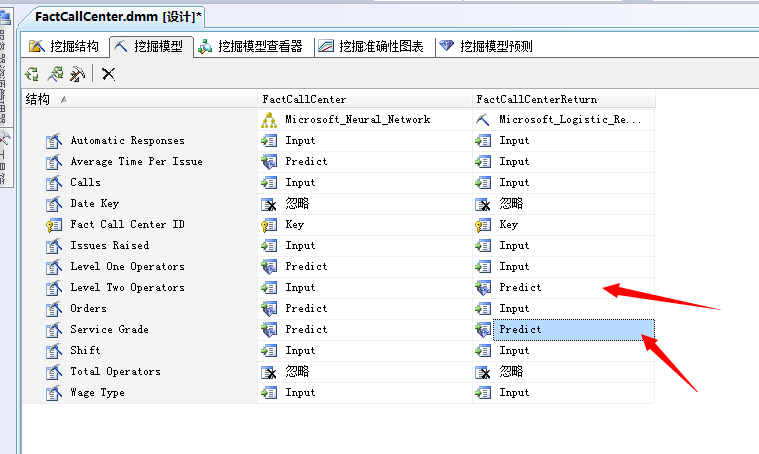The image size is (759, 454).
Task: Select the FactCallCenter column header
Action: coord(365,99)
